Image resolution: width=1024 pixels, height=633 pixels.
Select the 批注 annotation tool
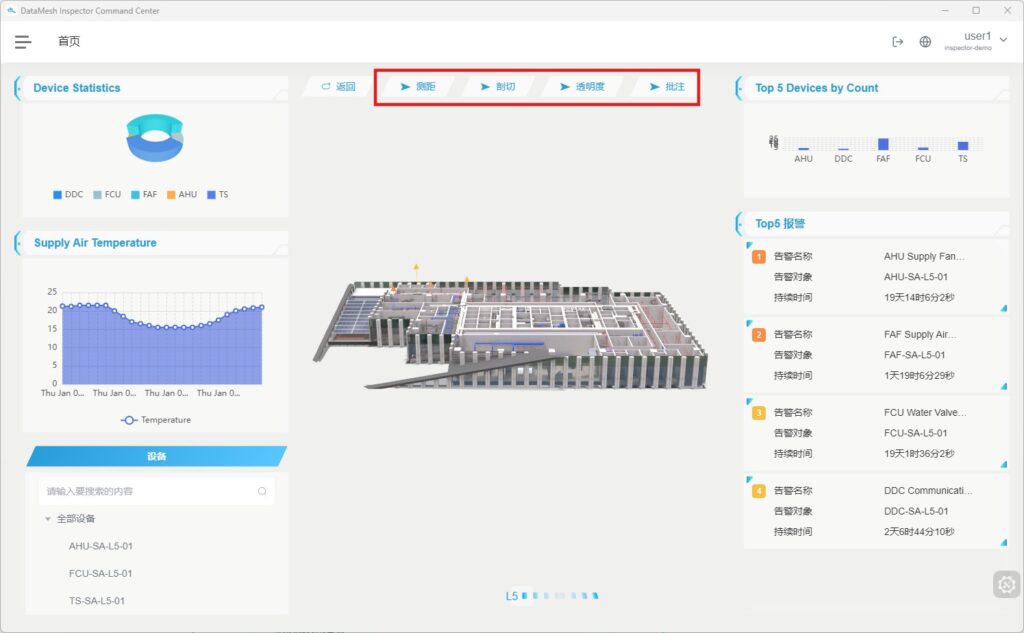click(667, 87)
